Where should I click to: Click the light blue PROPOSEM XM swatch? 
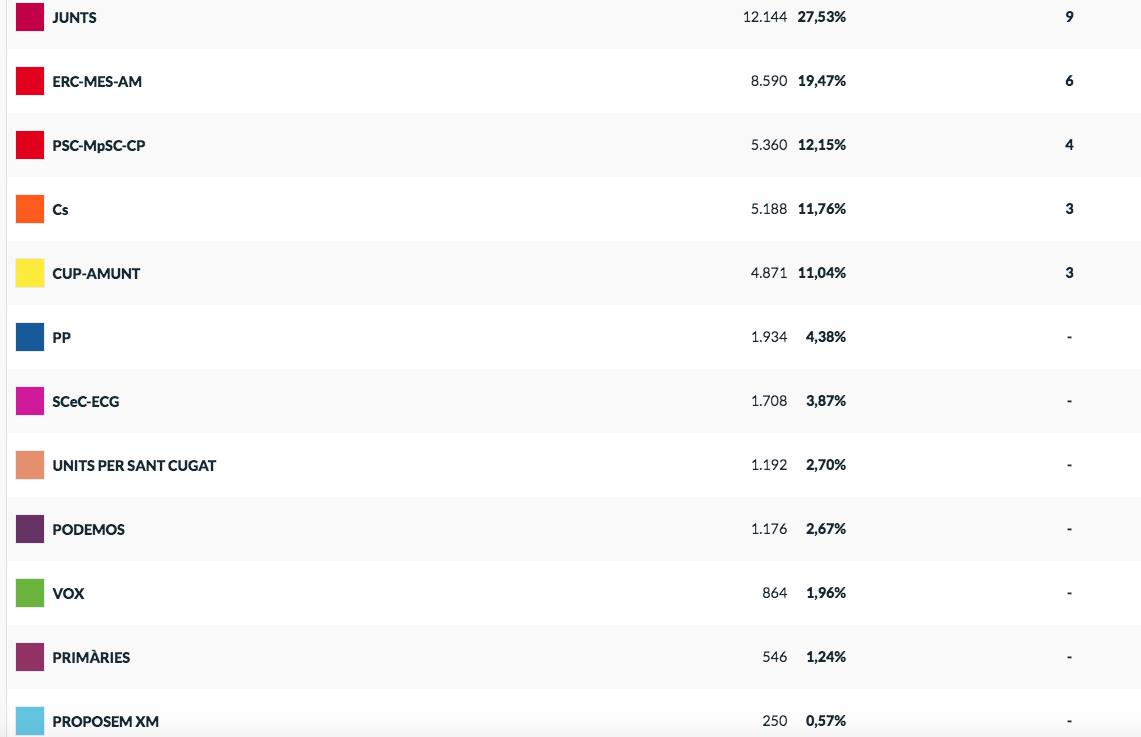(30, 721)
